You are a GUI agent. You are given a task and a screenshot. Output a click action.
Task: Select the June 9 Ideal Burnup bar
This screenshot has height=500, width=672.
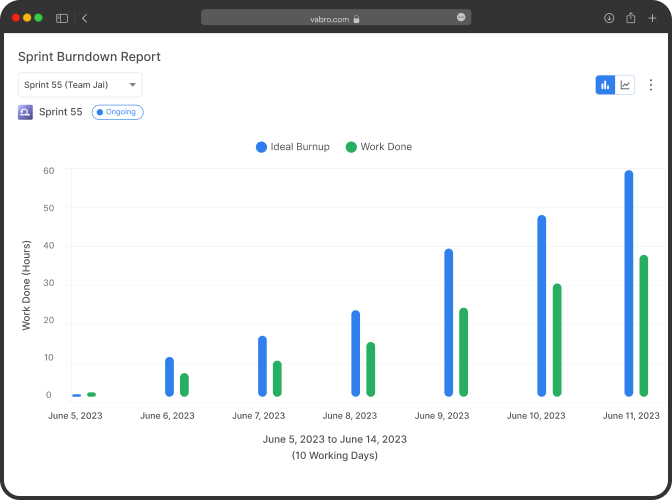pyautogui.click(x=449, y=322)
